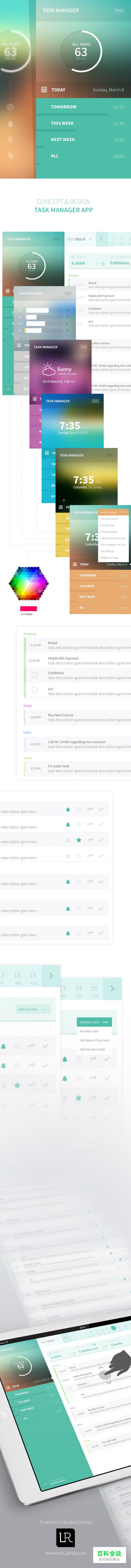Show the NEXT WEEK tasks
The height and width of the screenshot is (1568, 131).
tap(63, 139)
